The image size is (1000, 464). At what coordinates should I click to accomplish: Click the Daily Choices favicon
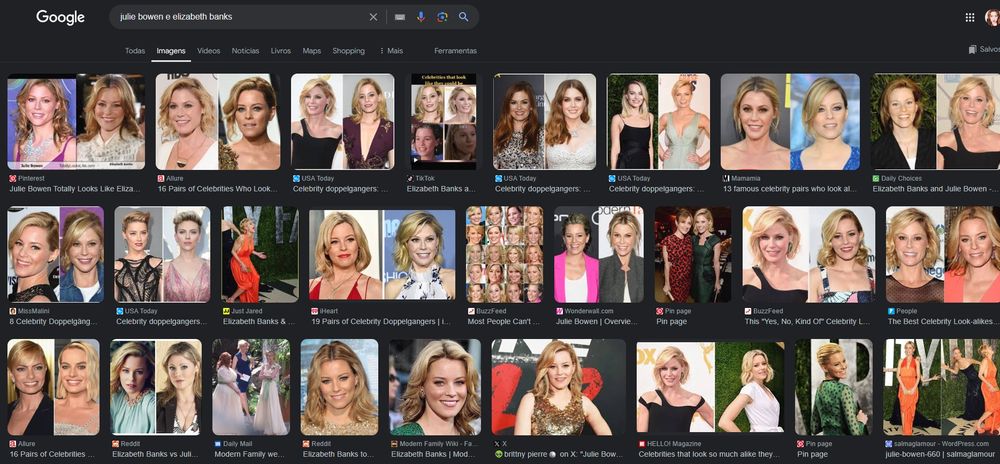pos(876,178)
